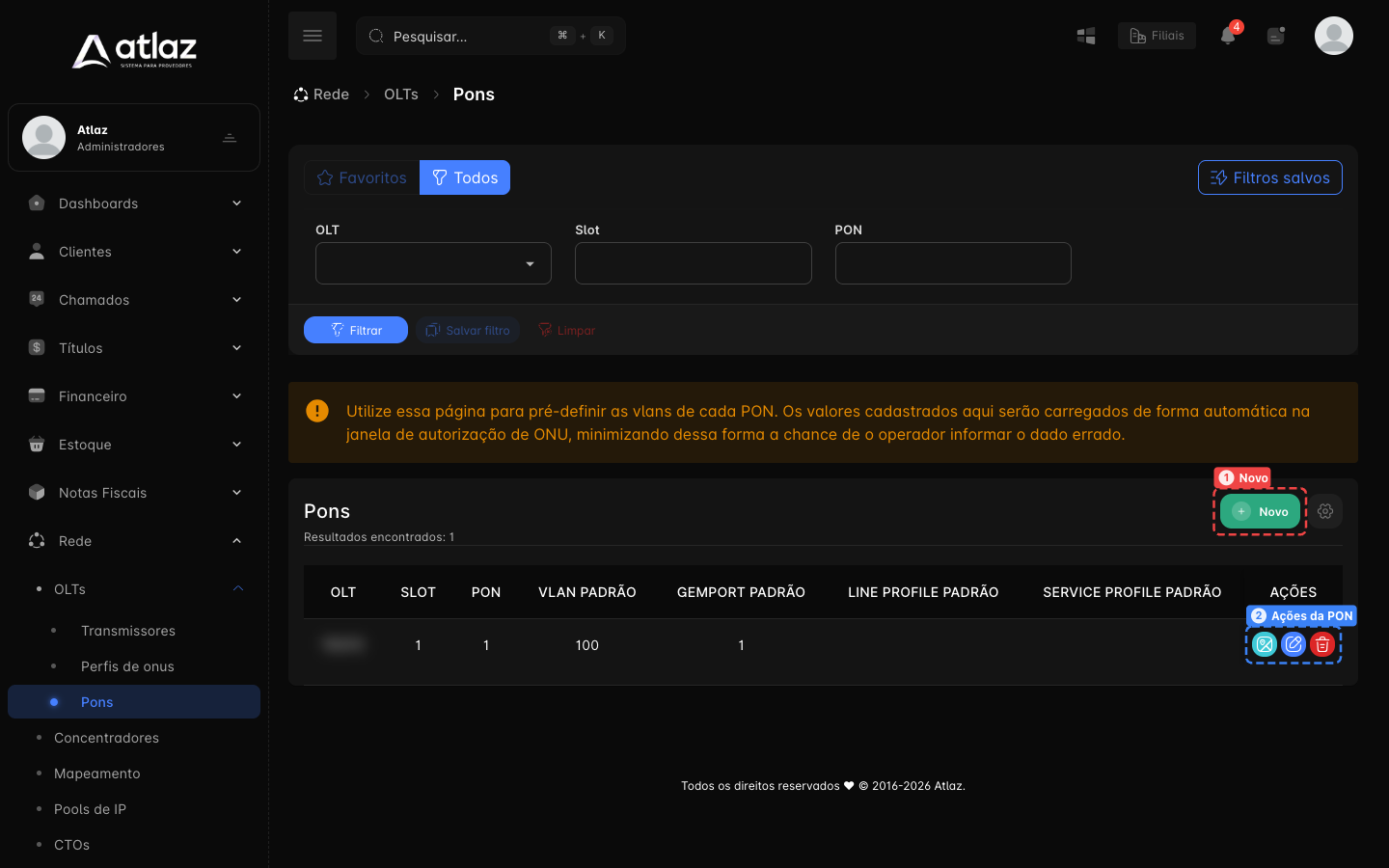
Task: Click the Windows-style apps icon in header
Action: click(x=1086, y=36)
